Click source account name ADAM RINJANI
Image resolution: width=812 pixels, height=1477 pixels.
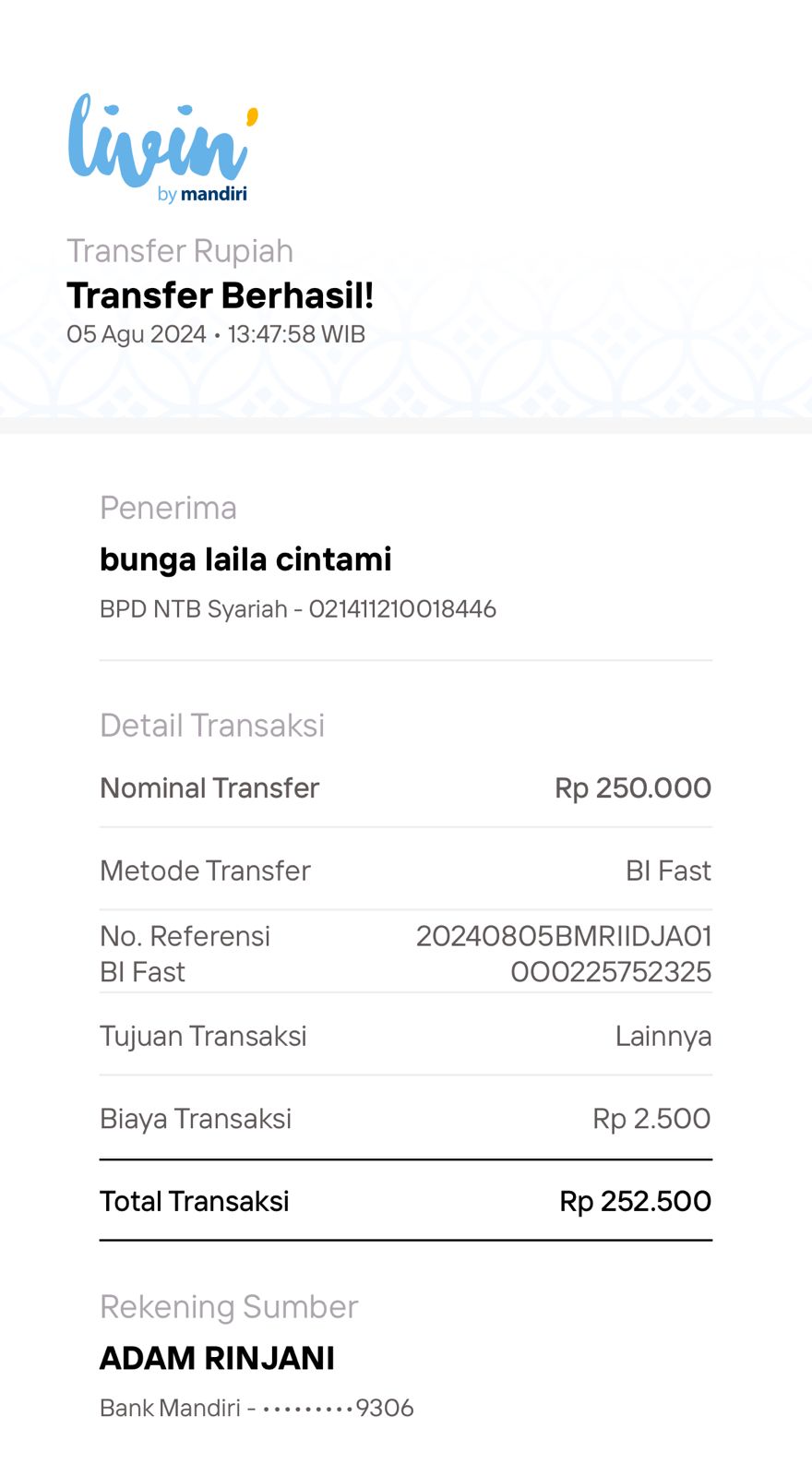click(x=217, y=1358)
